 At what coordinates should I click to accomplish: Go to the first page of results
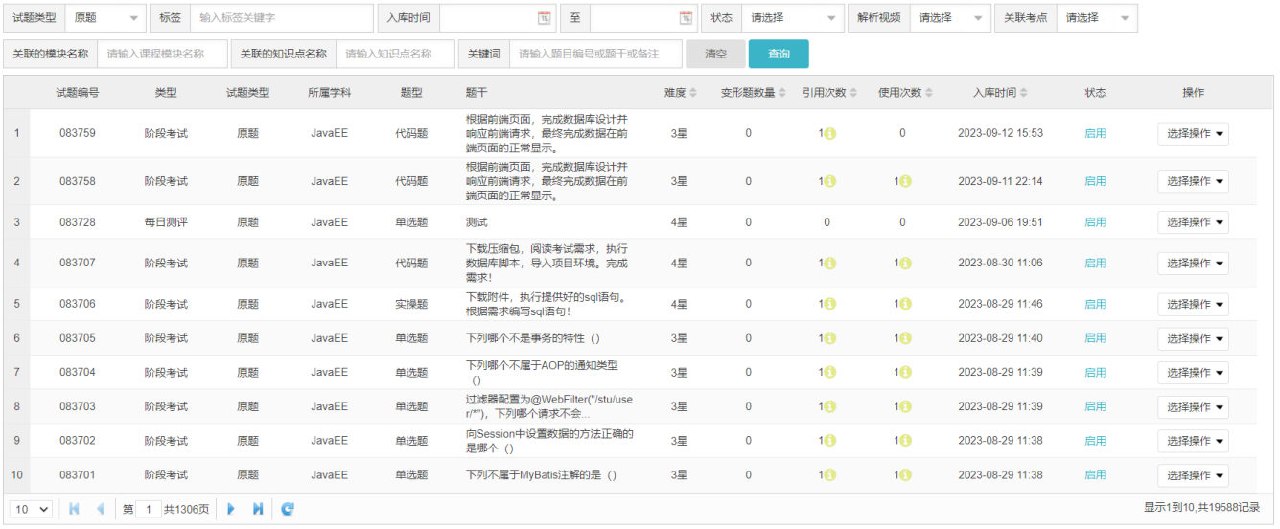click(x=74, y=509)
